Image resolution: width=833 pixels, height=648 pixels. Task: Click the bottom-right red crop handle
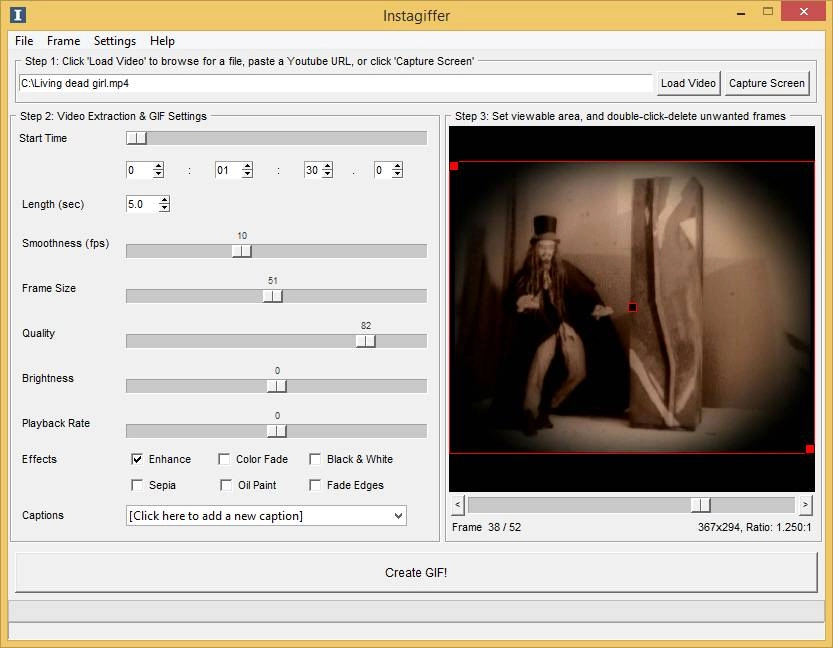click(x=810, y=449)
